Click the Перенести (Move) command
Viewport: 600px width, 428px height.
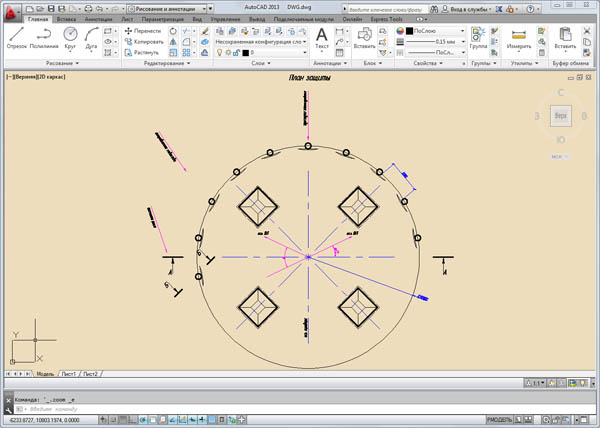tap(146, 31)
